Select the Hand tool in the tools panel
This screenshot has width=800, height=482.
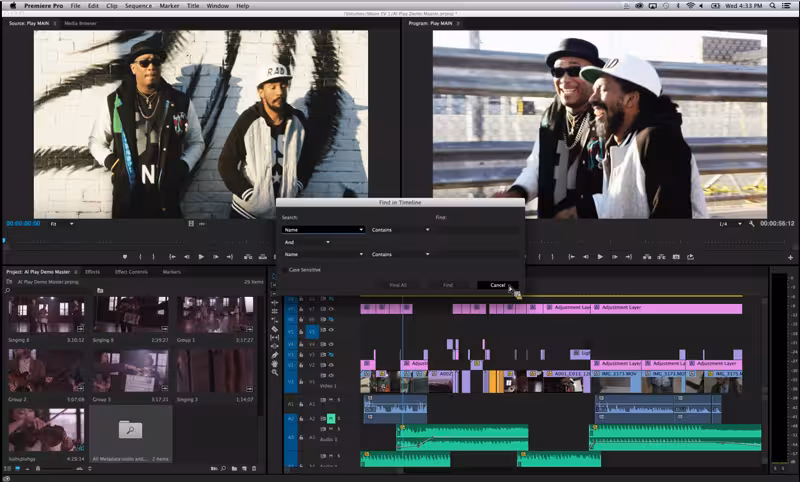pos(274,364)
